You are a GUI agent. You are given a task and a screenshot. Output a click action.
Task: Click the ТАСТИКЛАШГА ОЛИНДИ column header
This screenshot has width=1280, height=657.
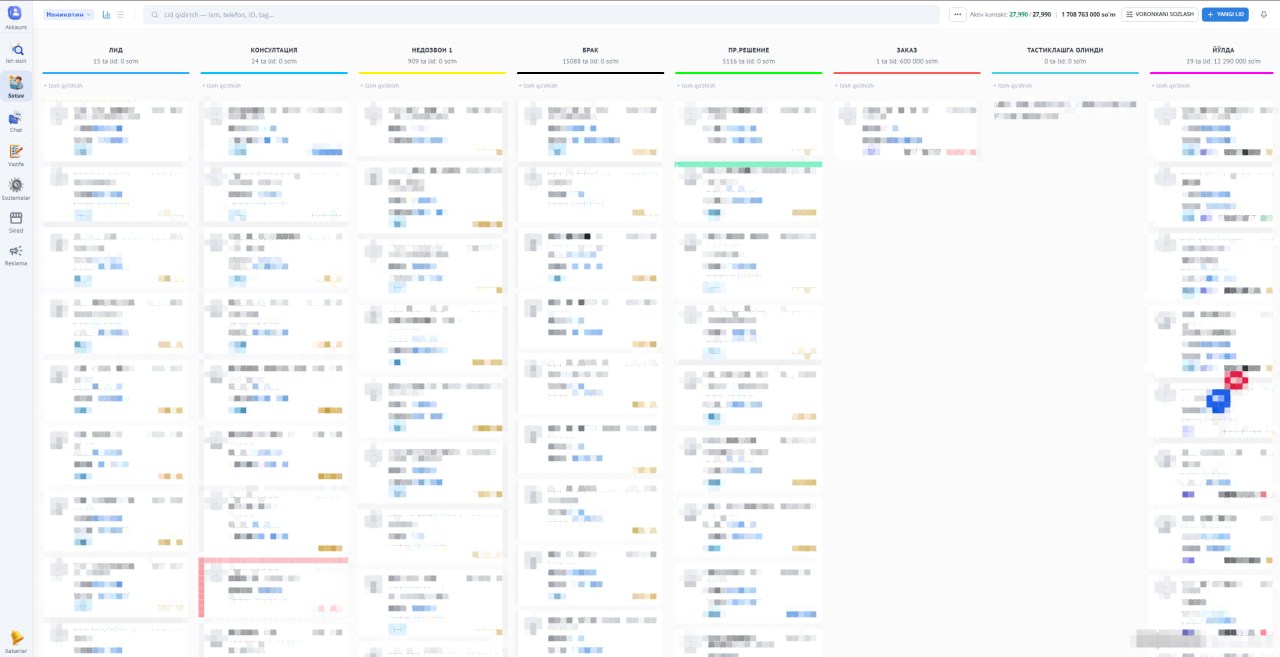[1065, 50]
